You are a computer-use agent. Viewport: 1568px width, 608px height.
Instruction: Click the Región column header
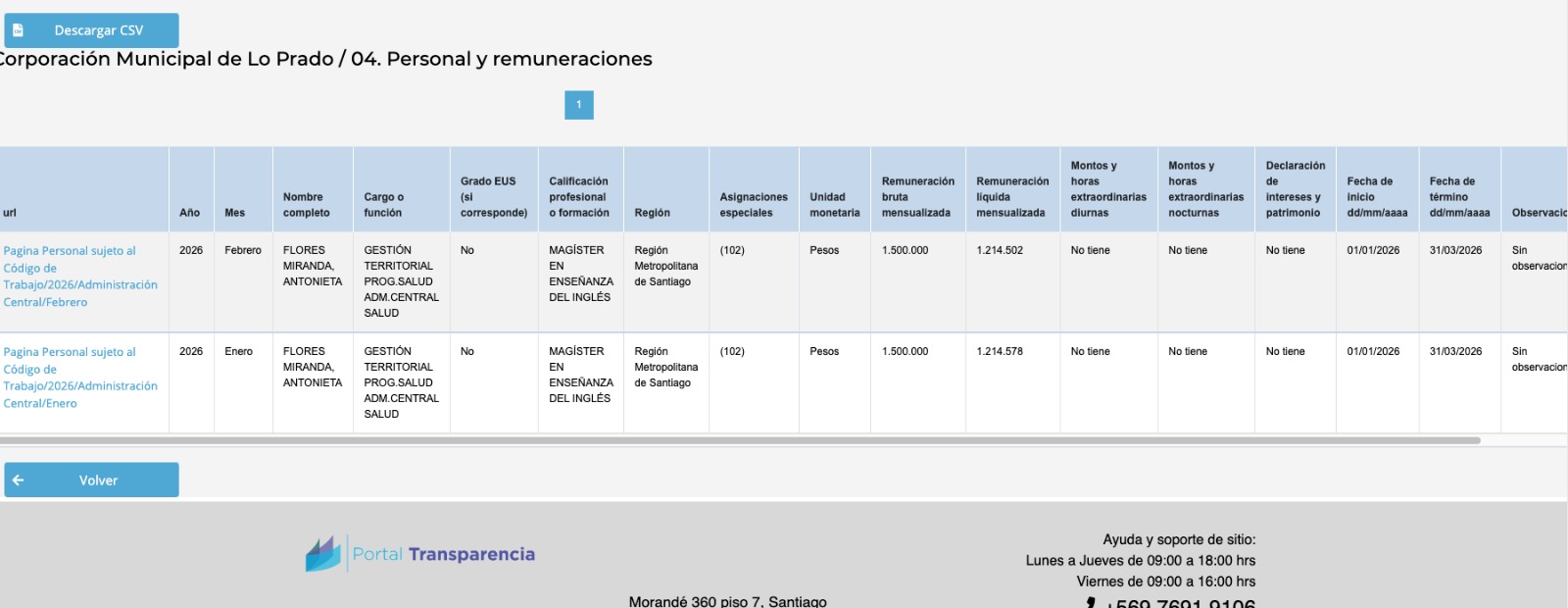click(652, 213)
